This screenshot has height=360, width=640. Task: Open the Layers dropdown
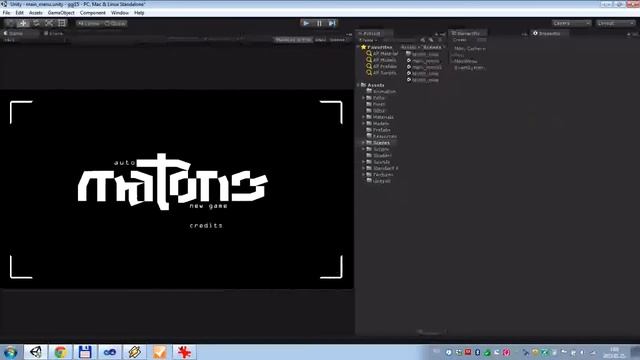(571, 23)
